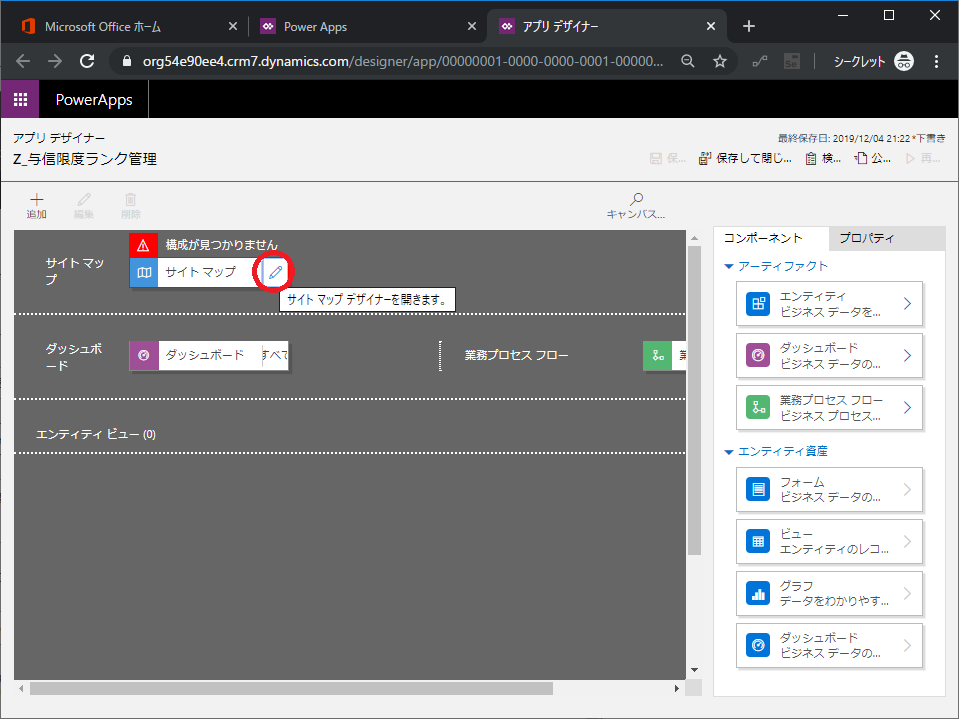Click the Edit (編集) pencil toolbar icon
959x719 pixels.
click(84, 199)
